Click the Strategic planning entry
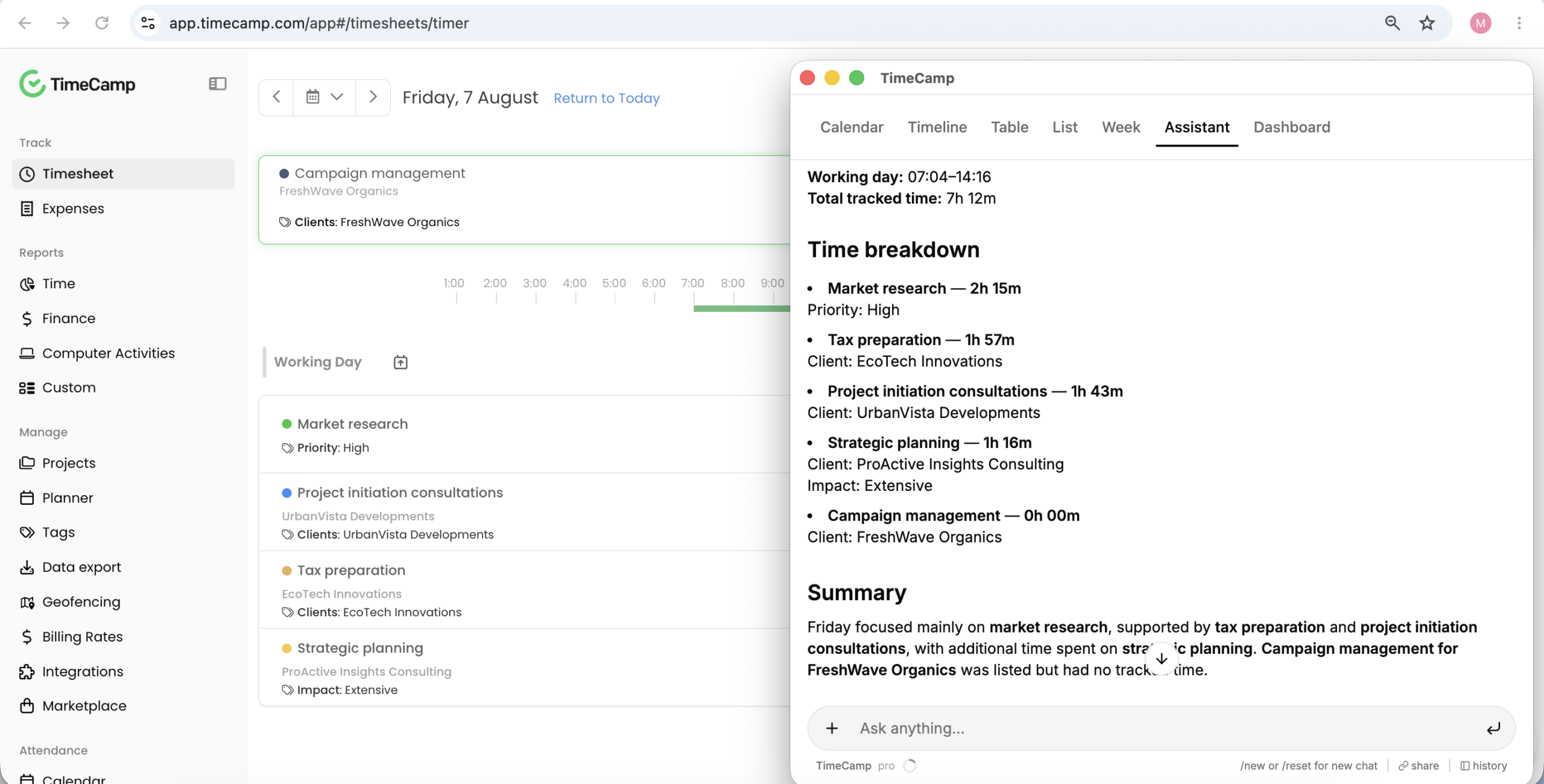 click(524, 667)
